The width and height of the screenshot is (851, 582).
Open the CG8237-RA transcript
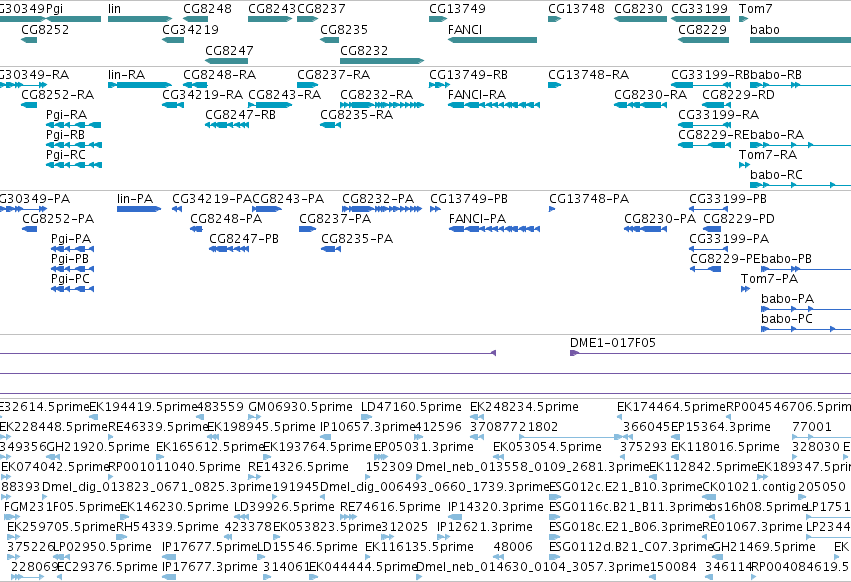tap(308, 85)
